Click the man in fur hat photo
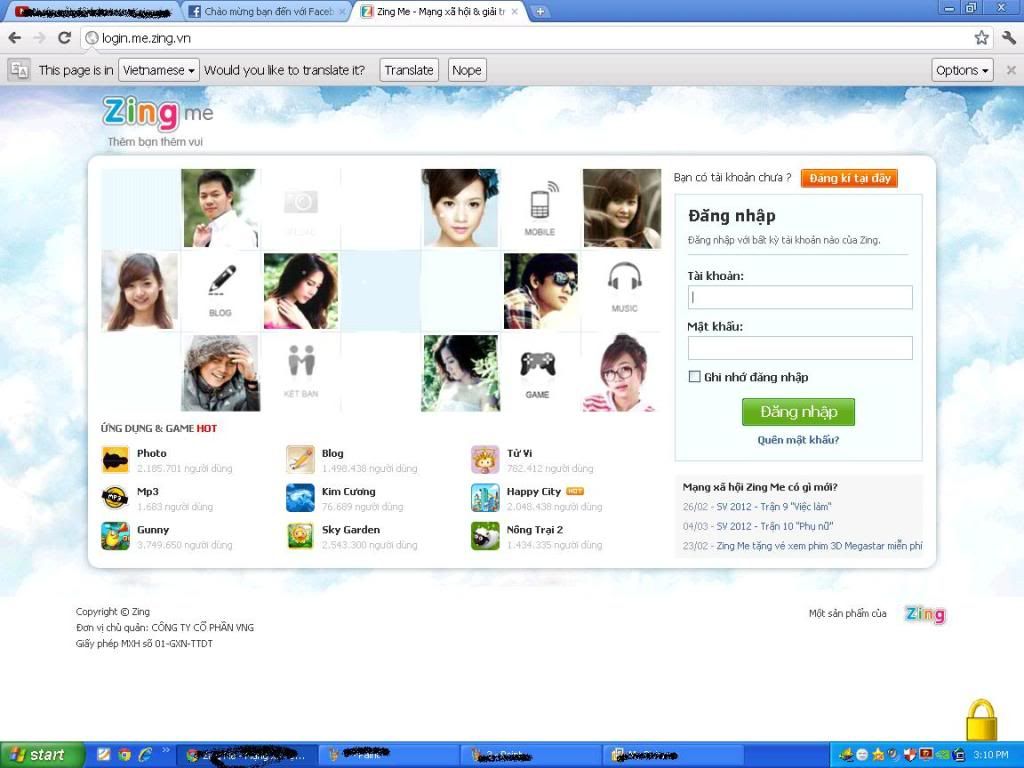Viewport: 1024px width, 768px height. 221,373
